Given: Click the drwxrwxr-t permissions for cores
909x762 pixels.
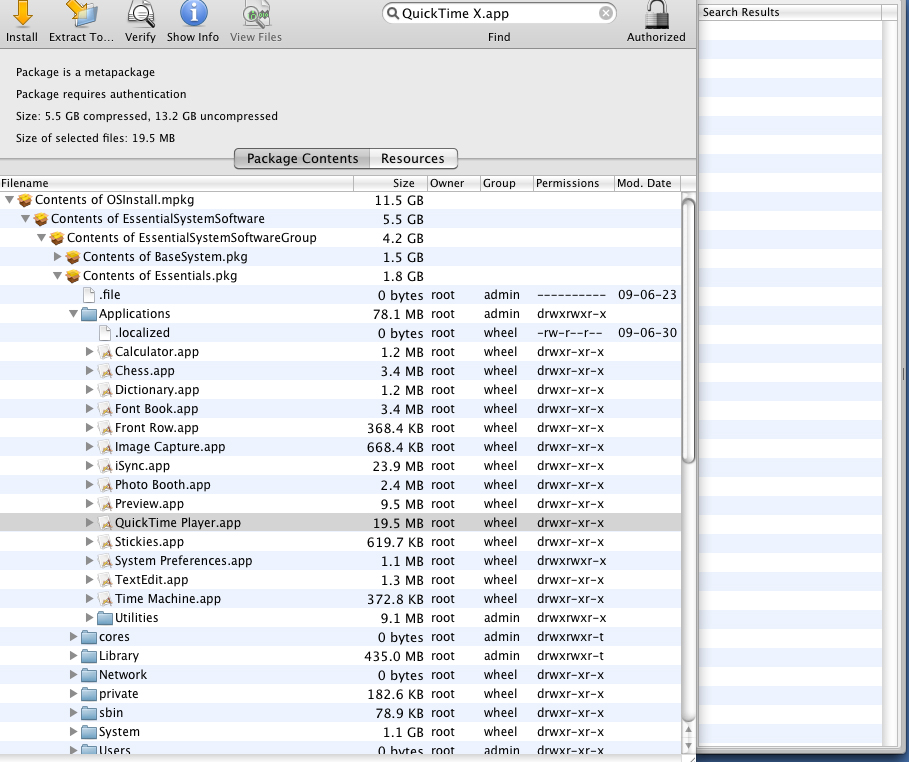Looking at the screenshot, I should tap(570, 637).
